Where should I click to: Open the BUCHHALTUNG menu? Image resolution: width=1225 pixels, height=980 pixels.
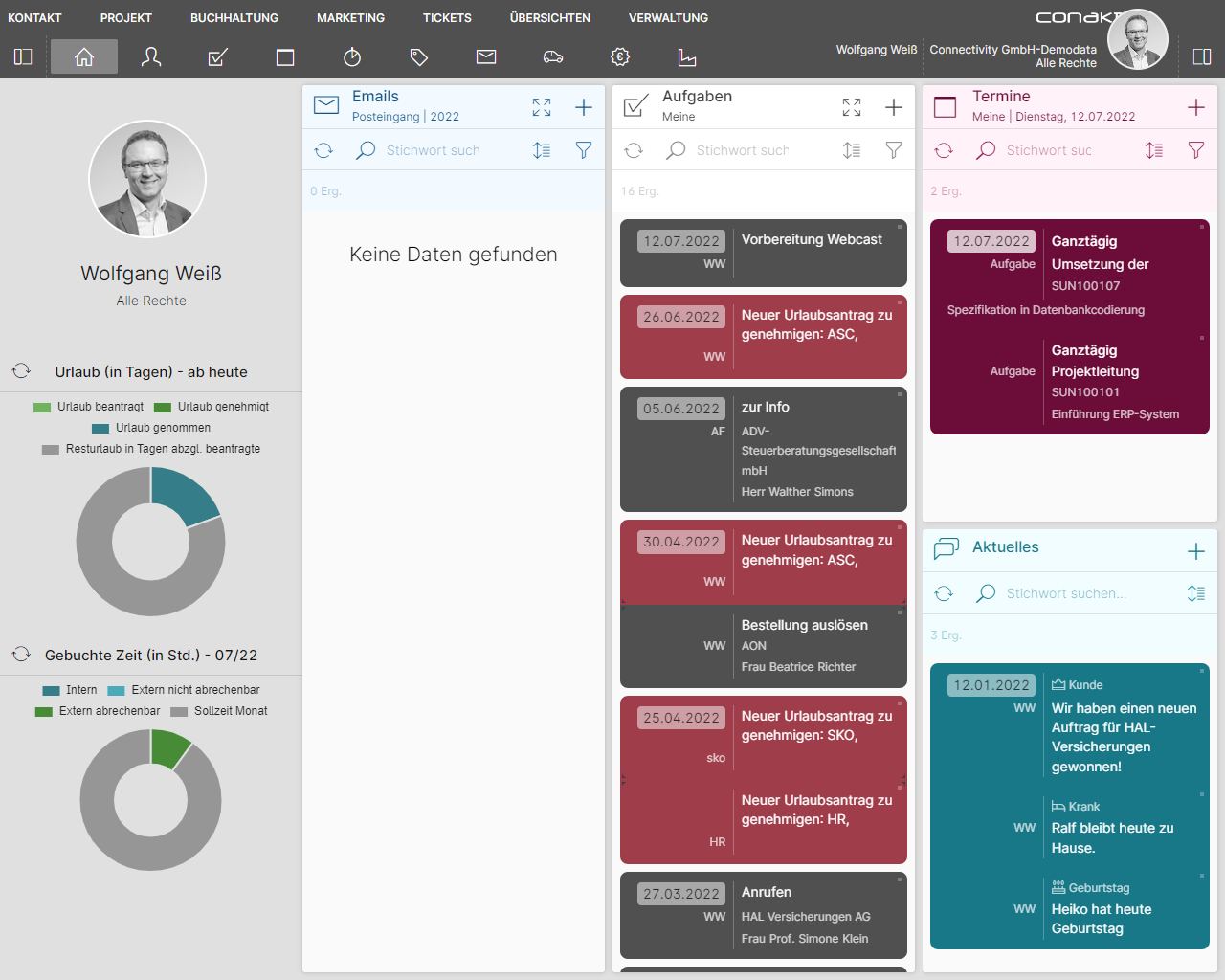[x=234, y=18]
